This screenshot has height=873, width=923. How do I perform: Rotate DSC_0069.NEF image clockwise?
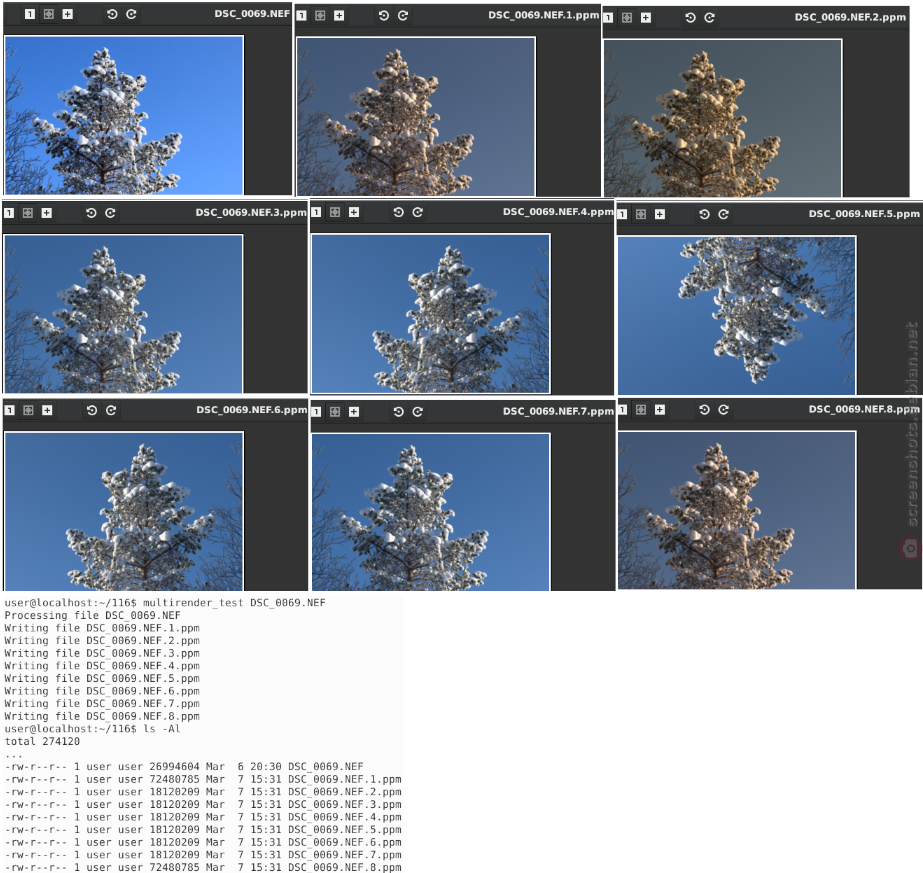click(x=131, y=14)
